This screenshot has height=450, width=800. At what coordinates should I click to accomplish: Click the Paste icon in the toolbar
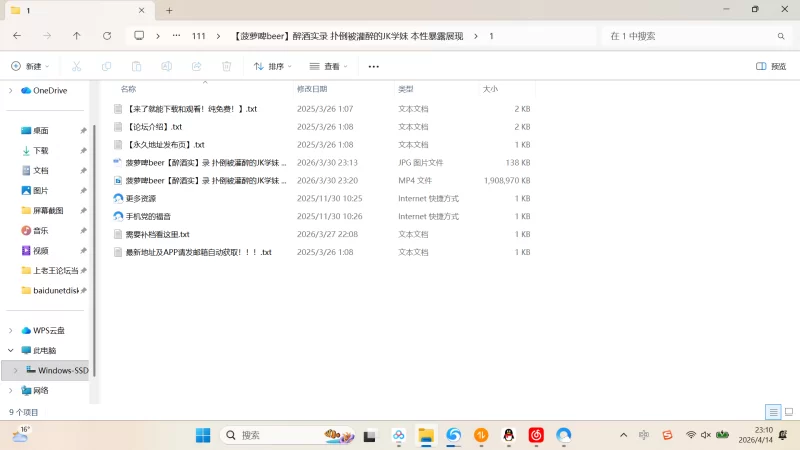[136, 66]
